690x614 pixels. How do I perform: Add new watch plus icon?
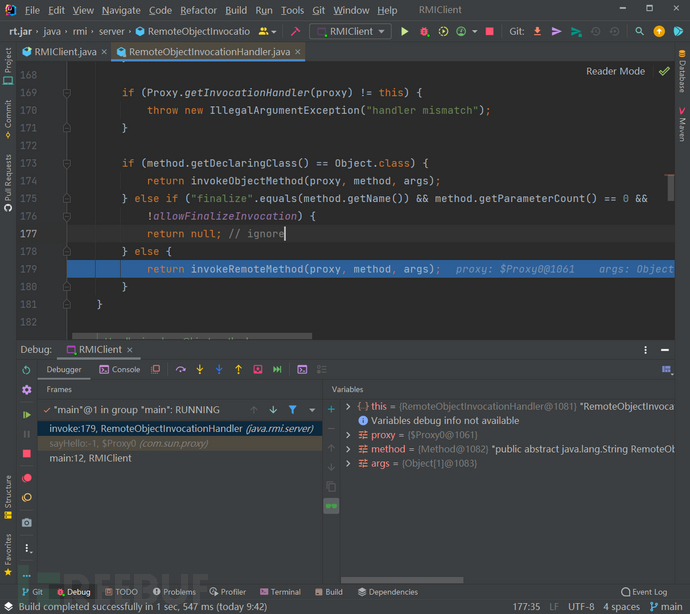coord(331,409)
